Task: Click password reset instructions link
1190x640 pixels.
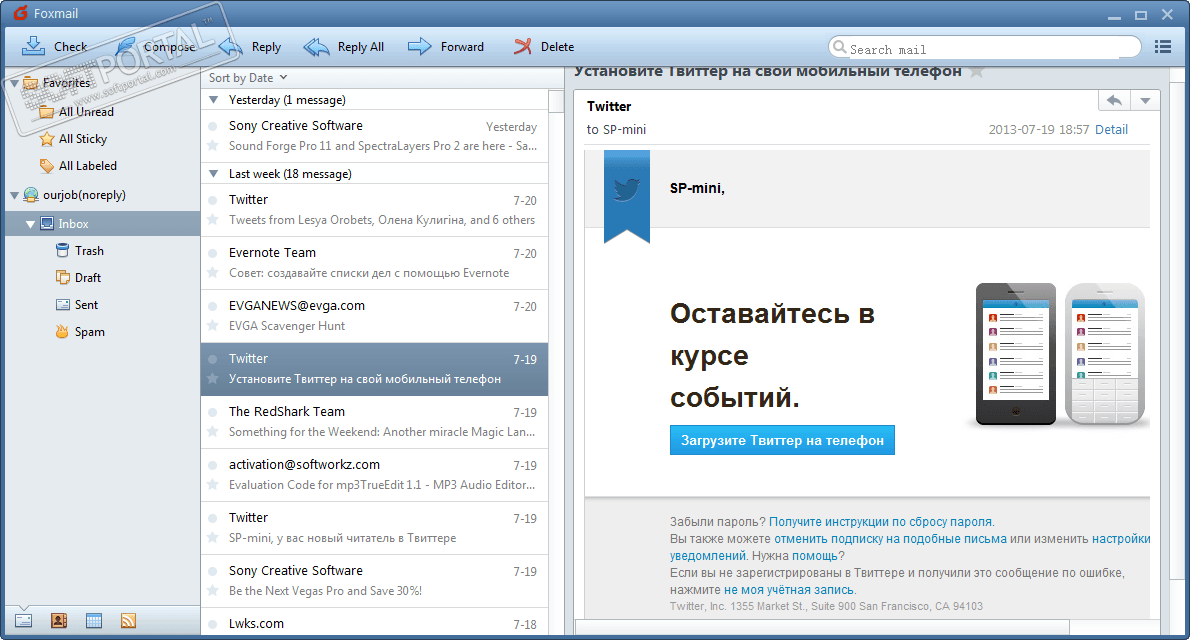Action: coord(880,522)
